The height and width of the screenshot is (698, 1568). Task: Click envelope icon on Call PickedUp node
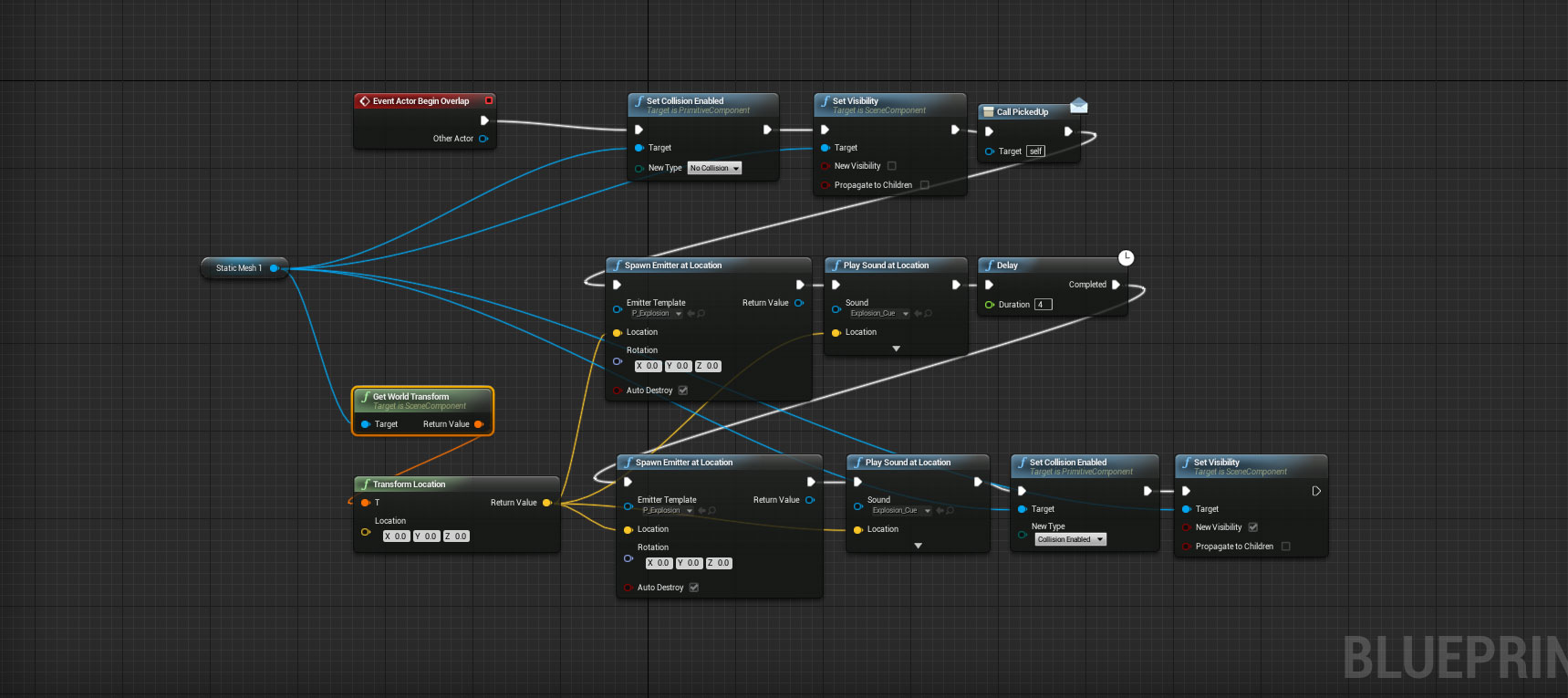[x=1078, y=106]
